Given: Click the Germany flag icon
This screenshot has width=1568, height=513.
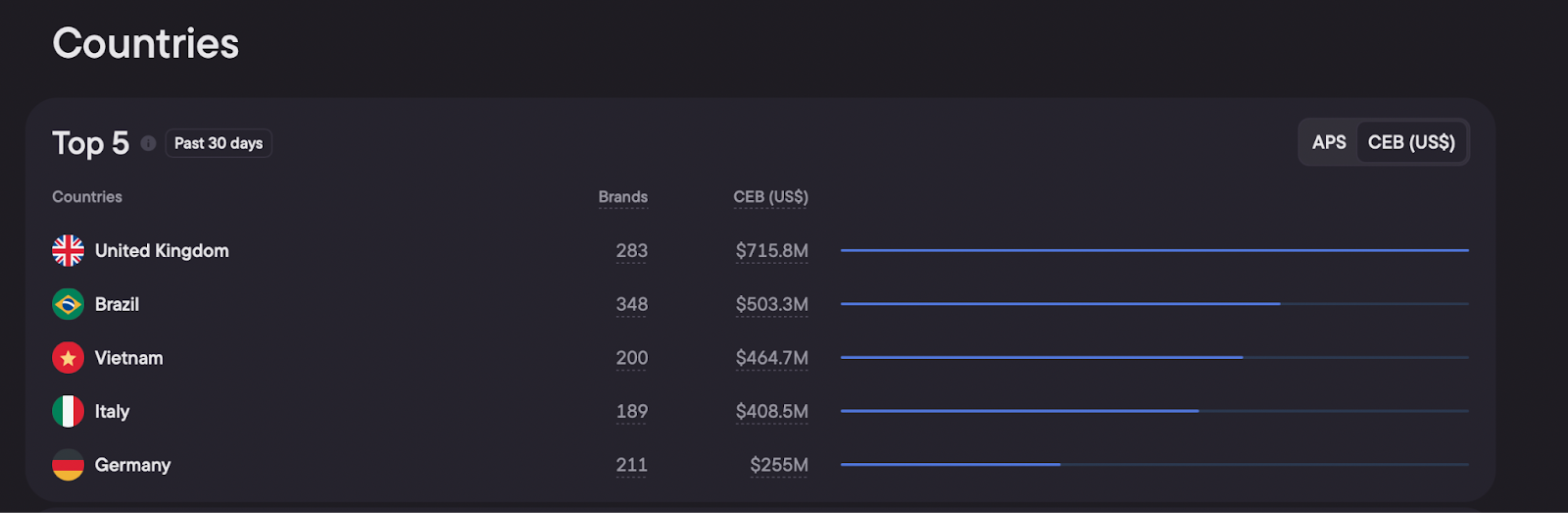Looking at the screenshot, I should [x=68, y=465].
